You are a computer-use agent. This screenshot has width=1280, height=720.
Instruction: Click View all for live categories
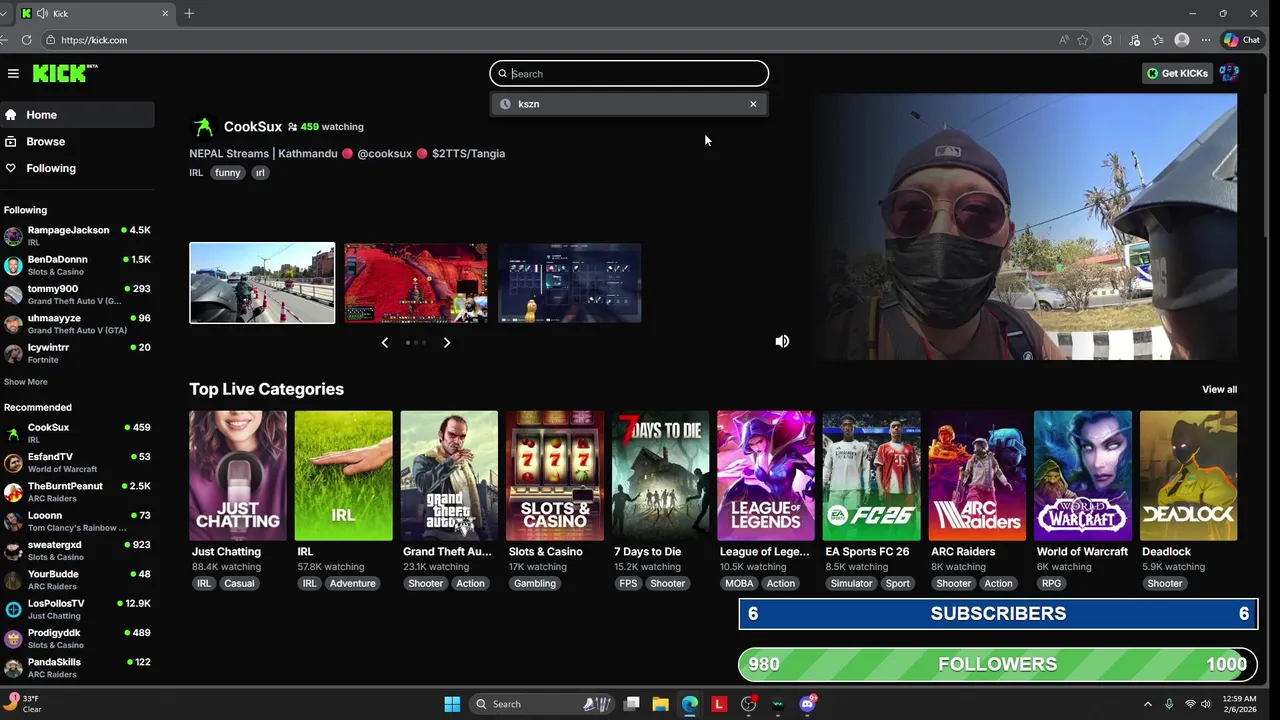1219,390
